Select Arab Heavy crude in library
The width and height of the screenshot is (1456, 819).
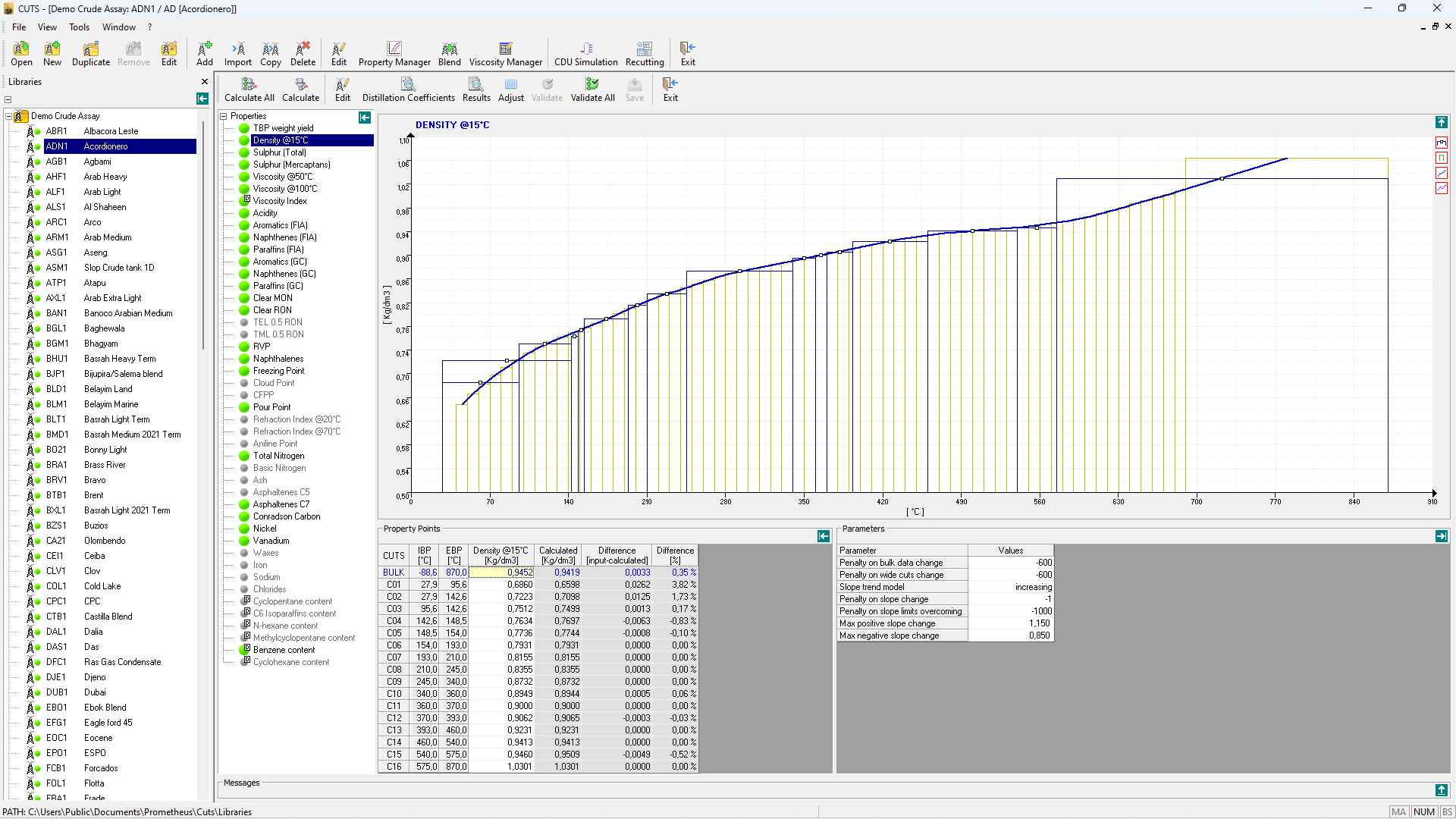(x=105, y=177)
